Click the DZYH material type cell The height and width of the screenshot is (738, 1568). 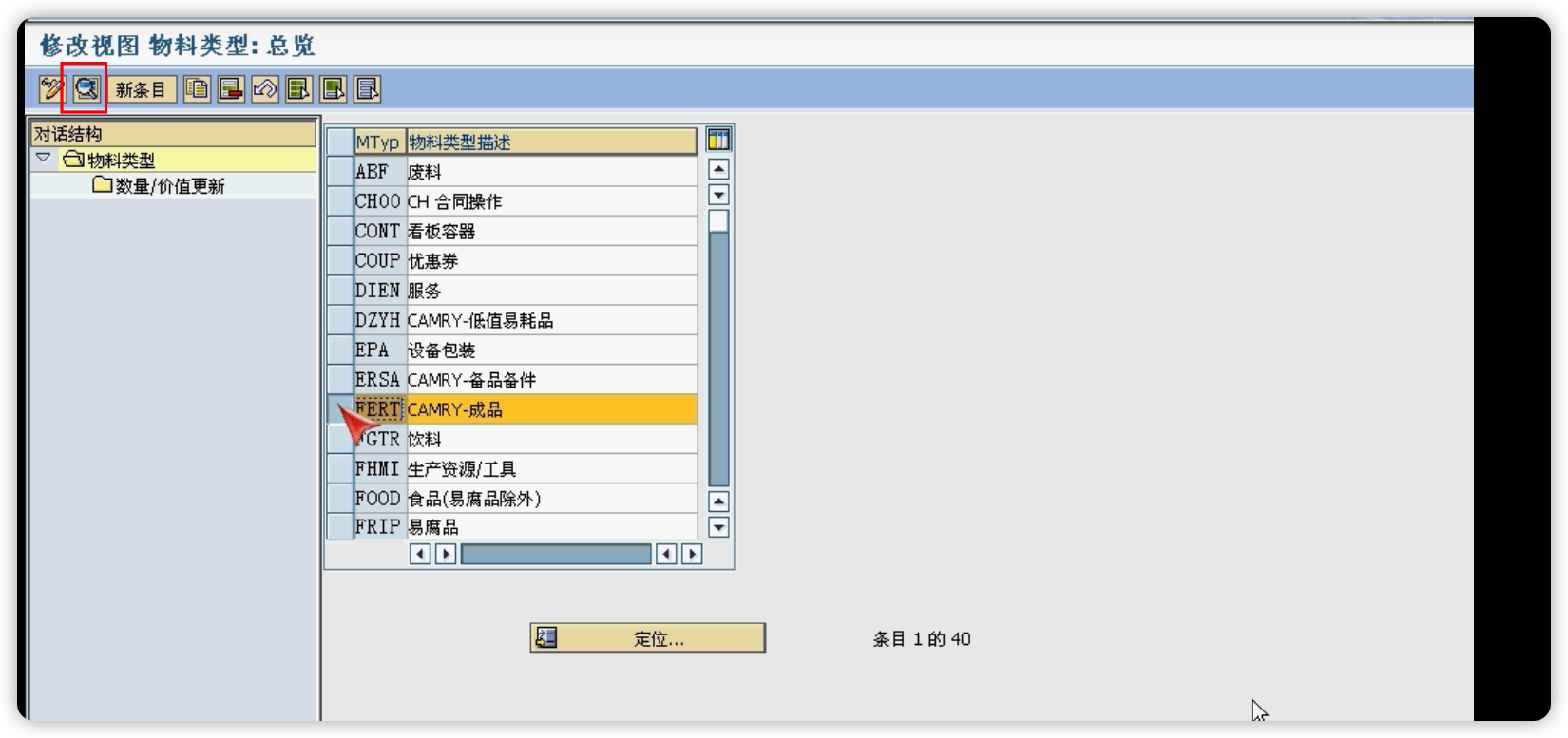click(380, 320)
